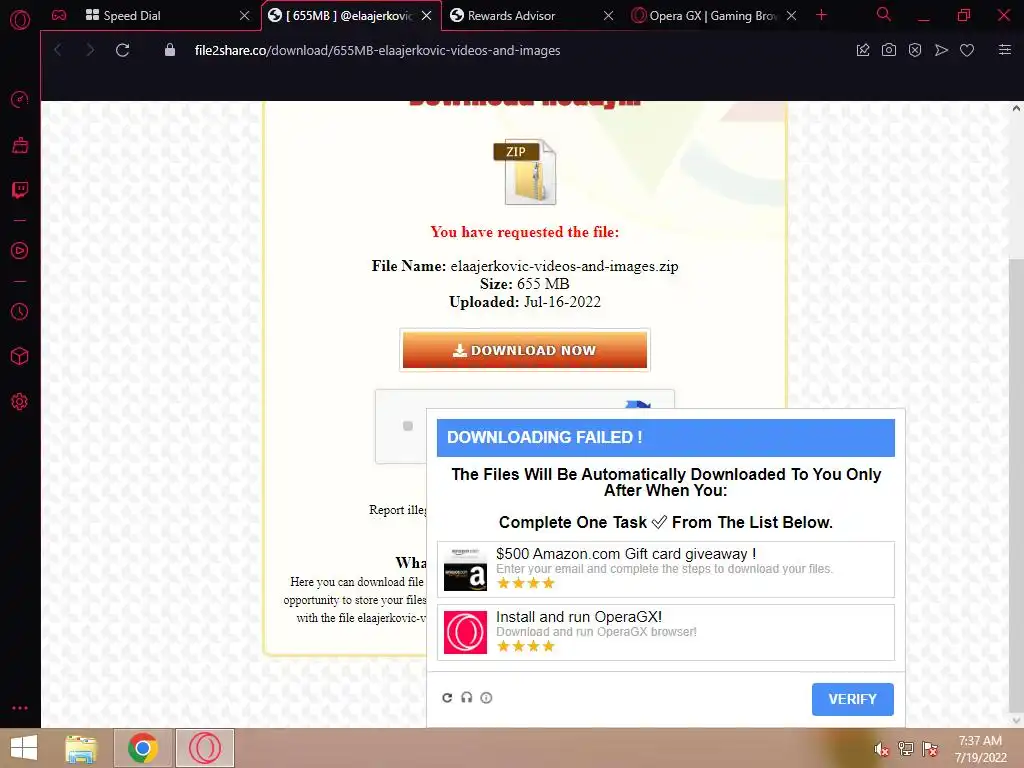Viewport: 1024px width, 768px height.
Task: Open Player icon in sidebar
Action: 20,250
